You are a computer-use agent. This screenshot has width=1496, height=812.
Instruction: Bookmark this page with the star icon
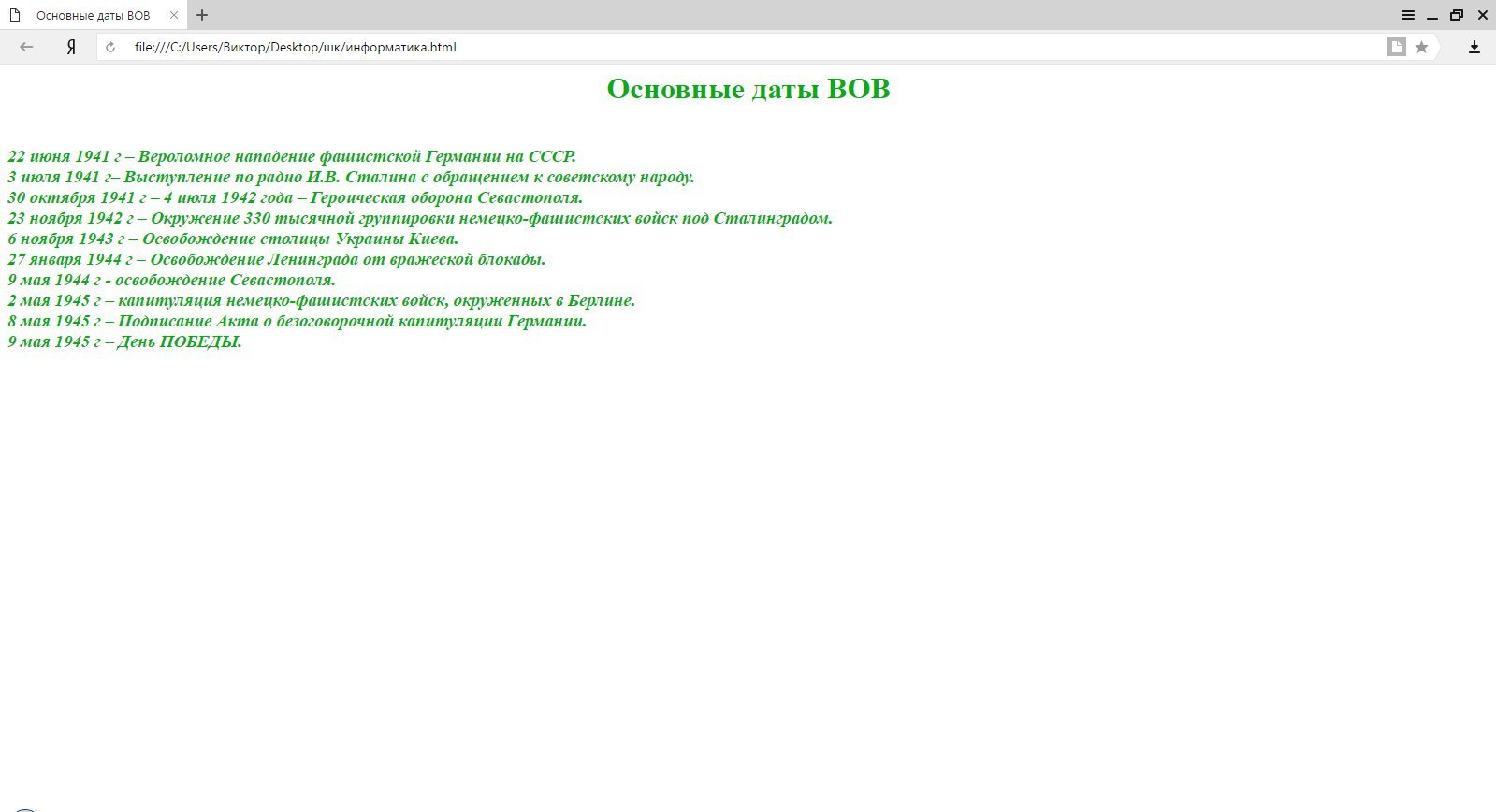1421,47
